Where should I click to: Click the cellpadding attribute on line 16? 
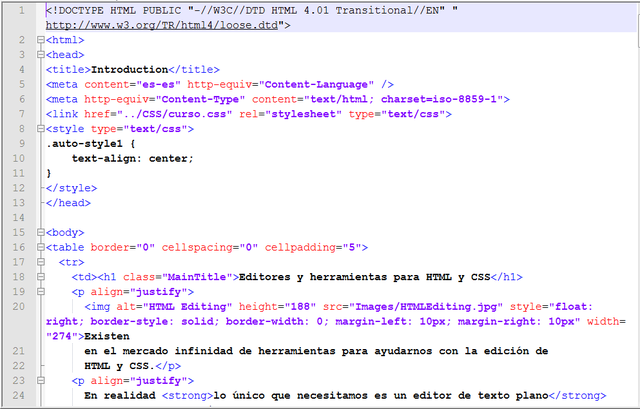click(x=300, y=247)
